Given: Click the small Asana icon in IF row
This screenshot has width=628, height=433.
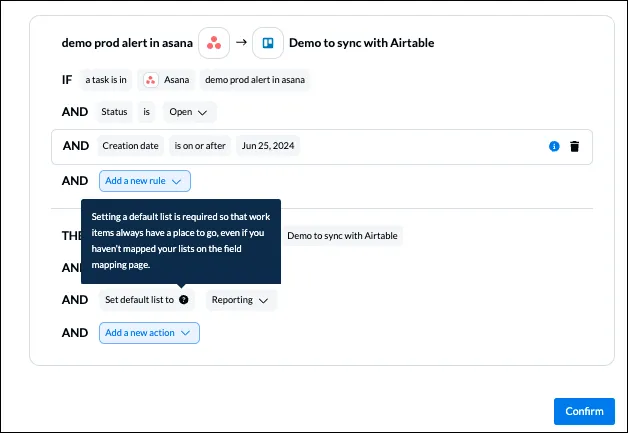Looking at the screenshot, I should pyautogui.click(x=151, y=80).
